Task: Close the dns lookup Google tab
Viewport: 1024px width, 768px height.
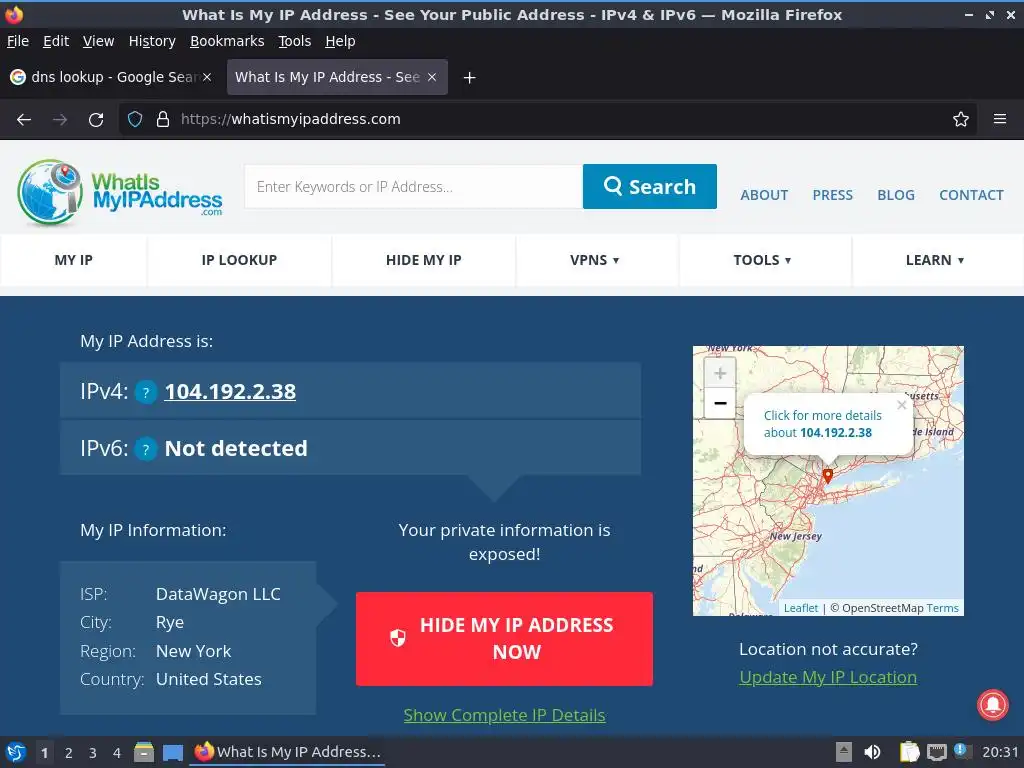Action: tap(207, 77)
